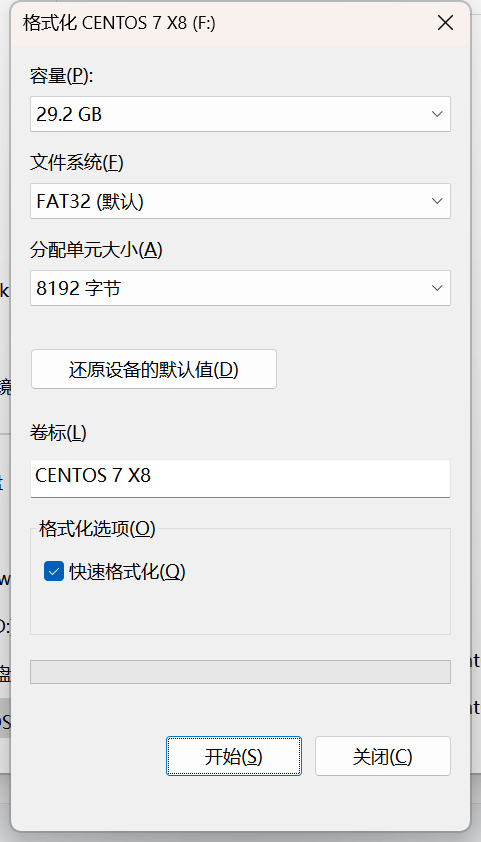Screen dimensions: 481x842
Task: Click the chevron arrow of the 29.2 GB box
Action: click(437, 114)
